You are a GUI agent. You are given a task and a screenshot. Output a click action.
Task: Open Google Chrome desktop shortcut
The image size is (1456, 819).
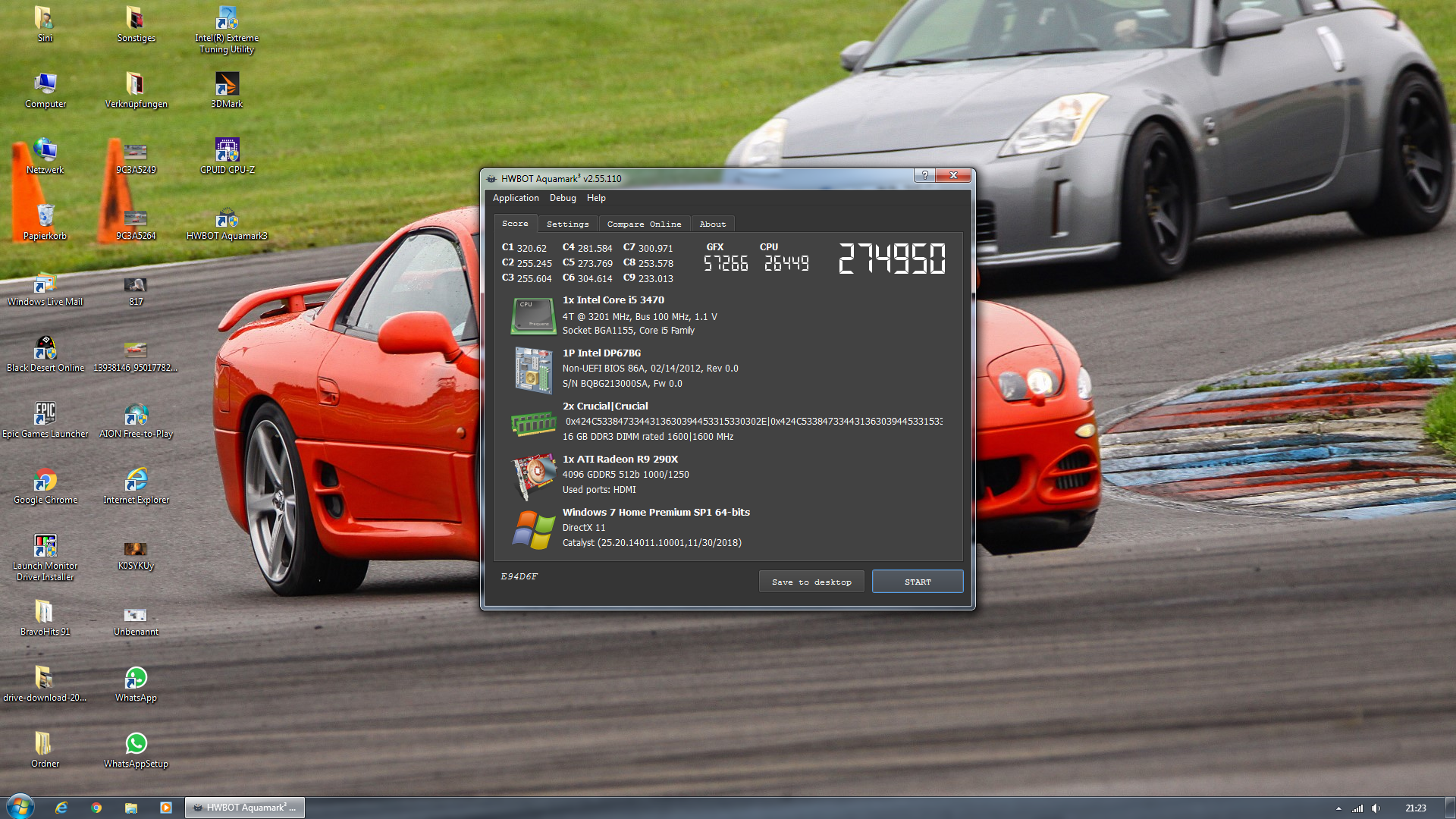tap(45, 486)
